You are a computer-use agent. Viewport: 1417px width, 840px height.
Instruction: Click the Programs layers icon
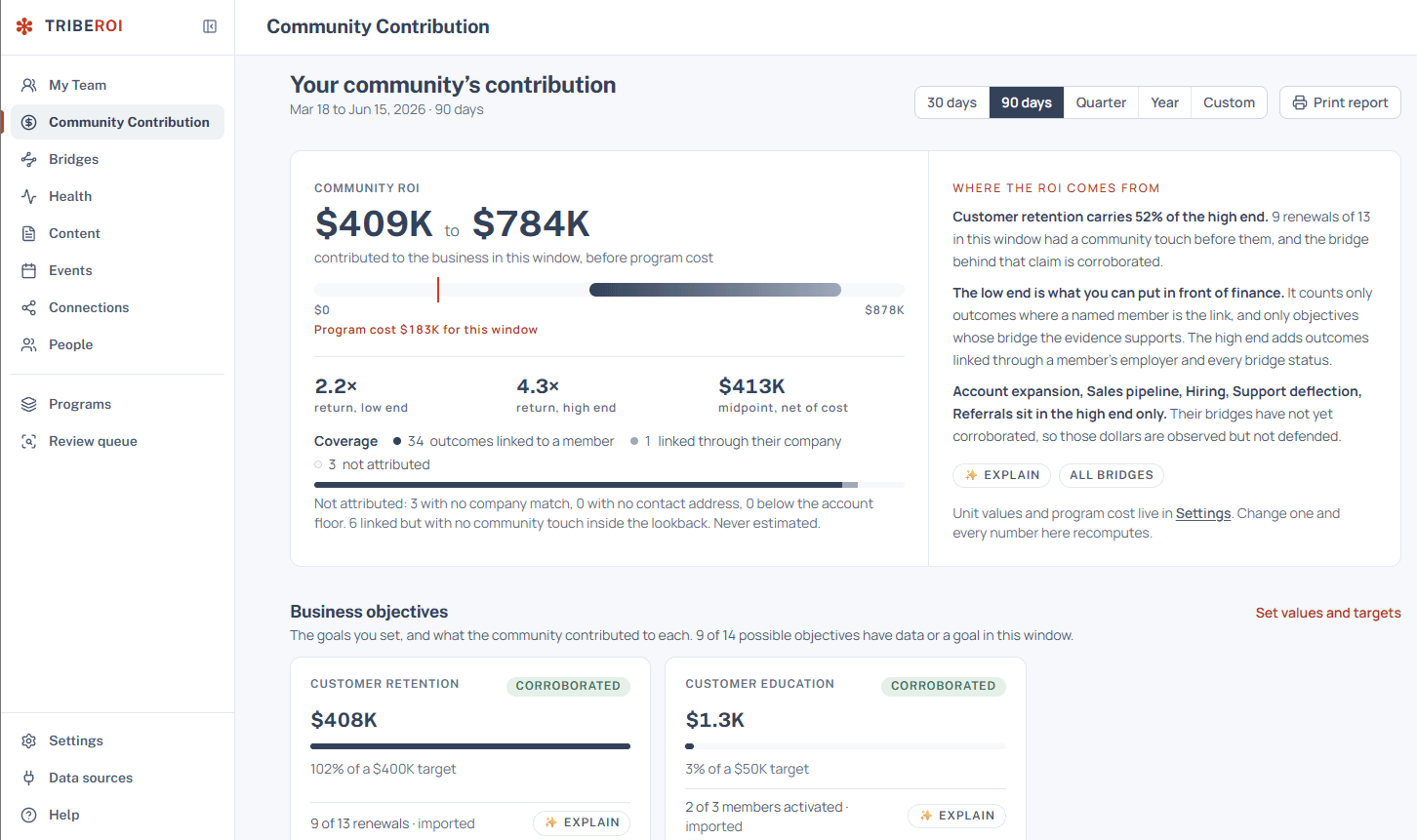(x=29, y=404)
